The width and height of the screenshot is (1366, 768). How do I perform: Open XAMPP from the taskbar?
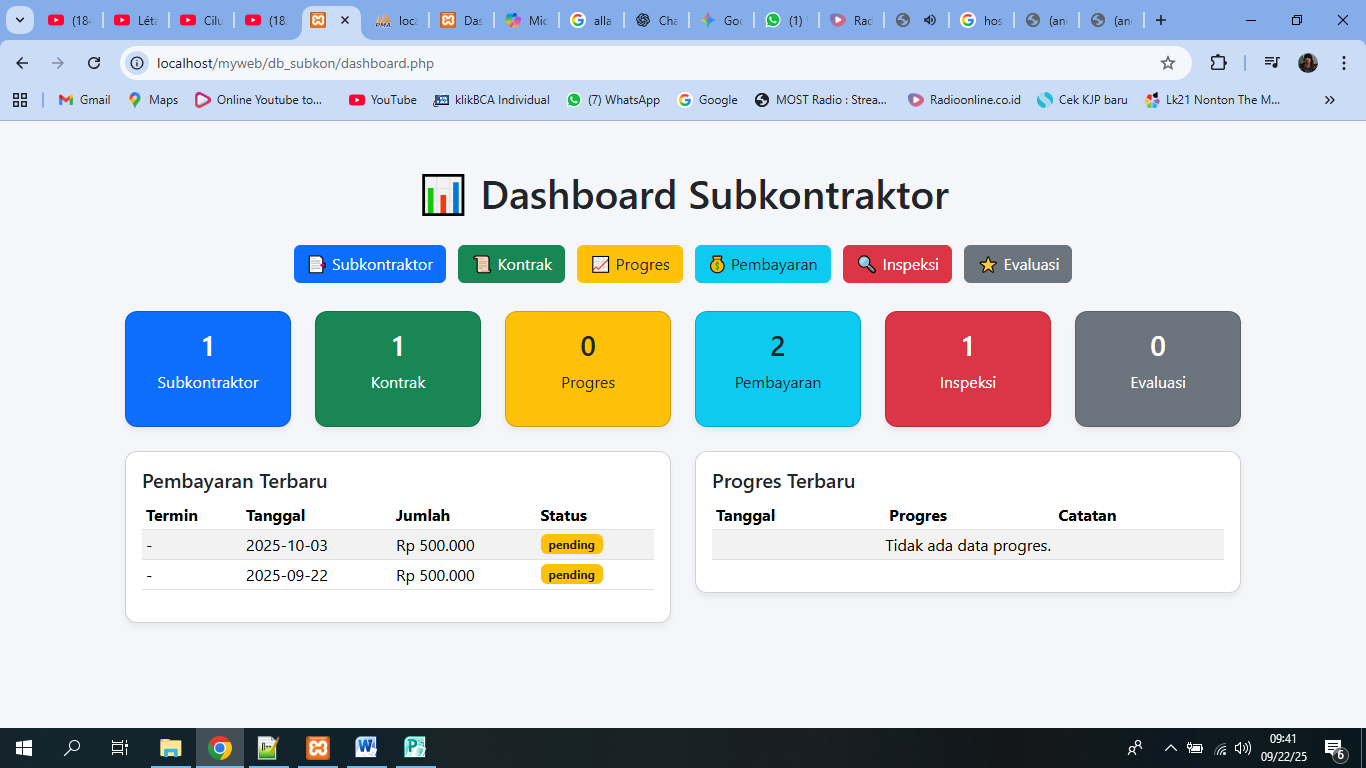point(318,747)
